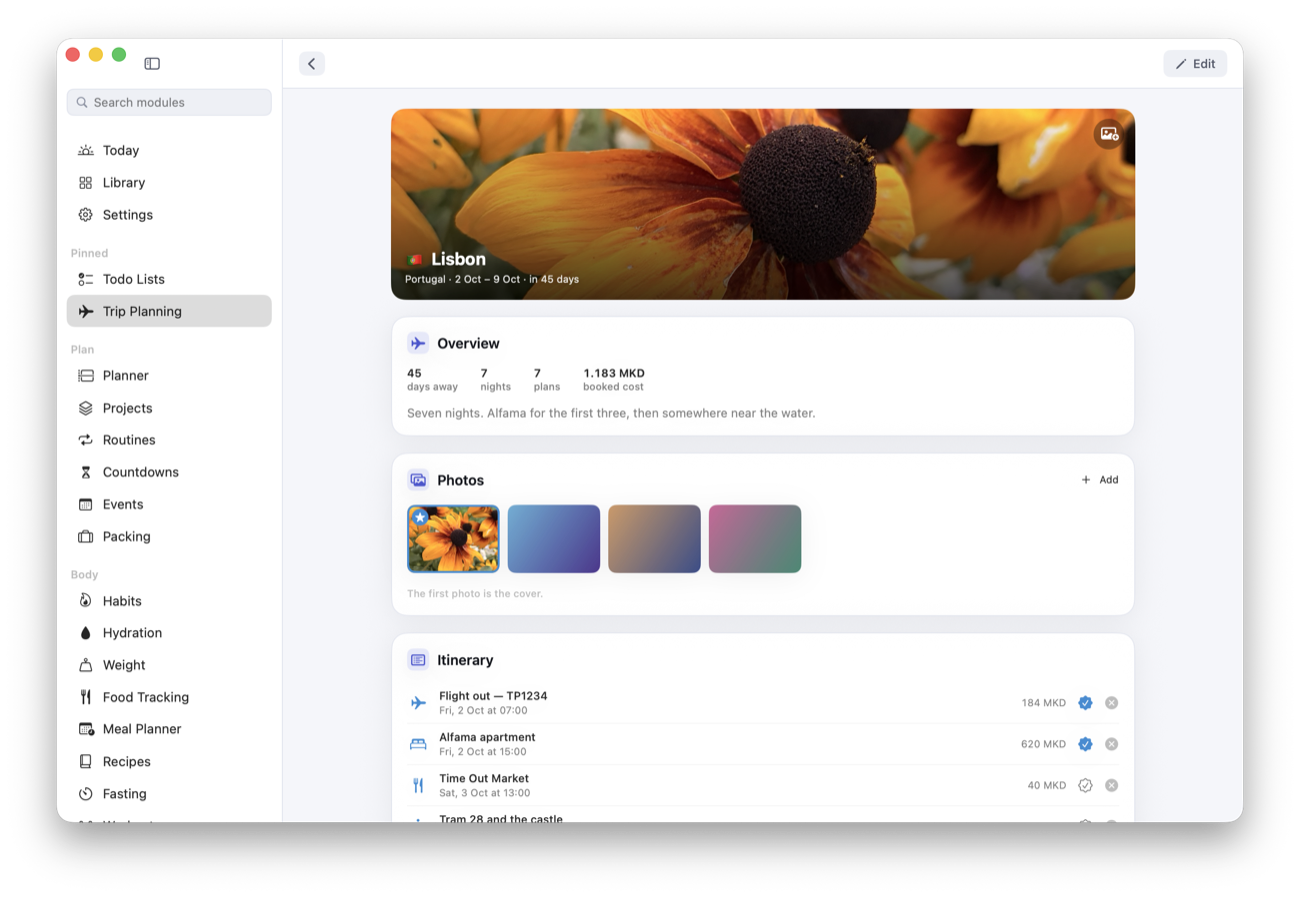Open the Recipes module
1300x897 pixels.
pyautogui.click(x=169, y=762)
